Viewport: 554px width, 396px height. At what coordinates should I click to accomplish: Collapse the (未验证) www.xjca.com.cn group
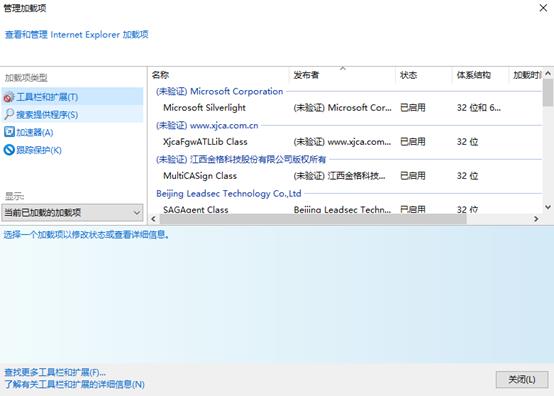pos(207,125)
